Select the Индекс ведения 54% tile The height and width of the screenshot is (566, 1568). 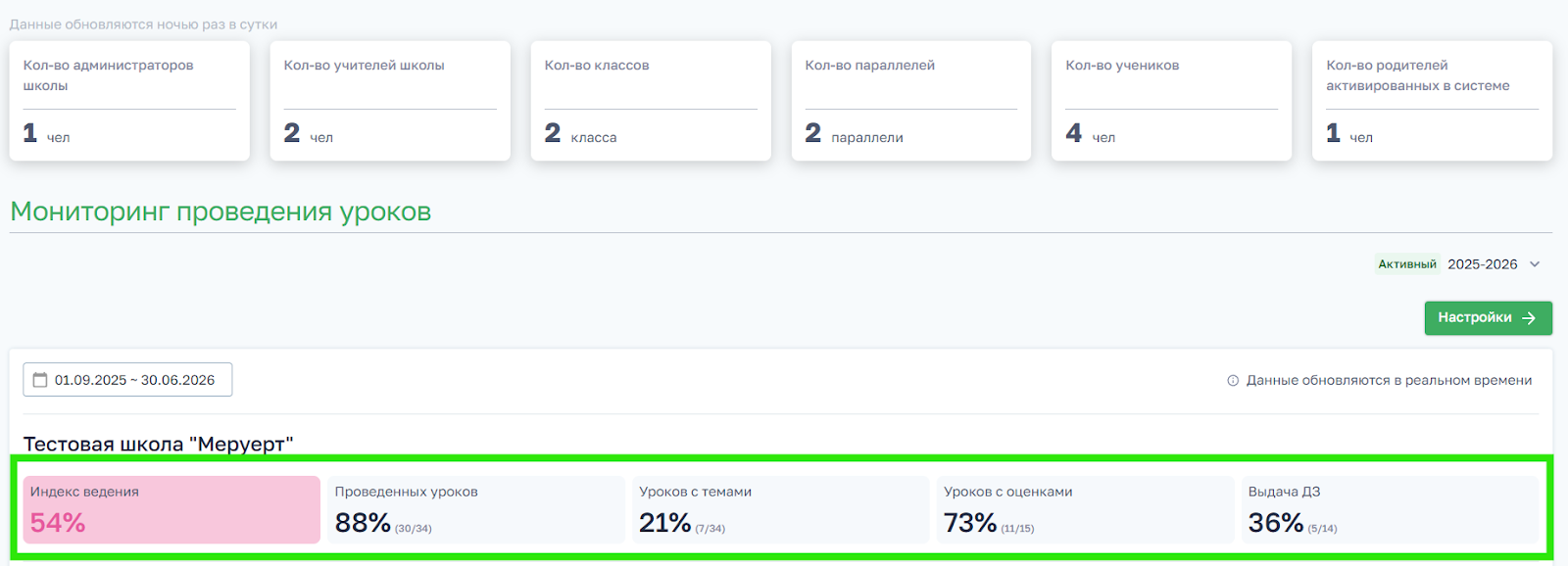(x=171, y=509)
